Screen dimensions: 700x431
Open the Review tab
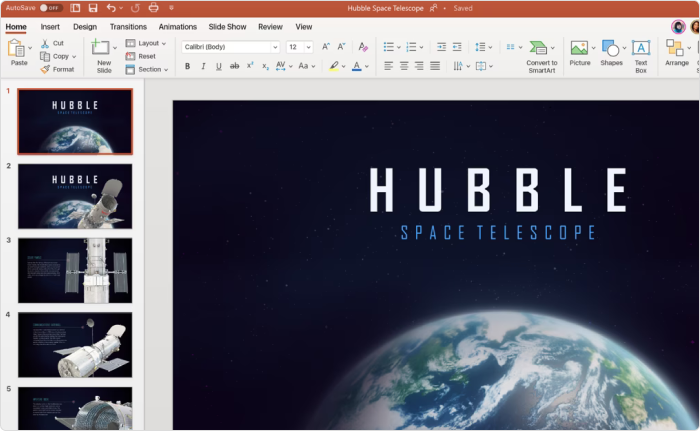[x=270, y=27]
